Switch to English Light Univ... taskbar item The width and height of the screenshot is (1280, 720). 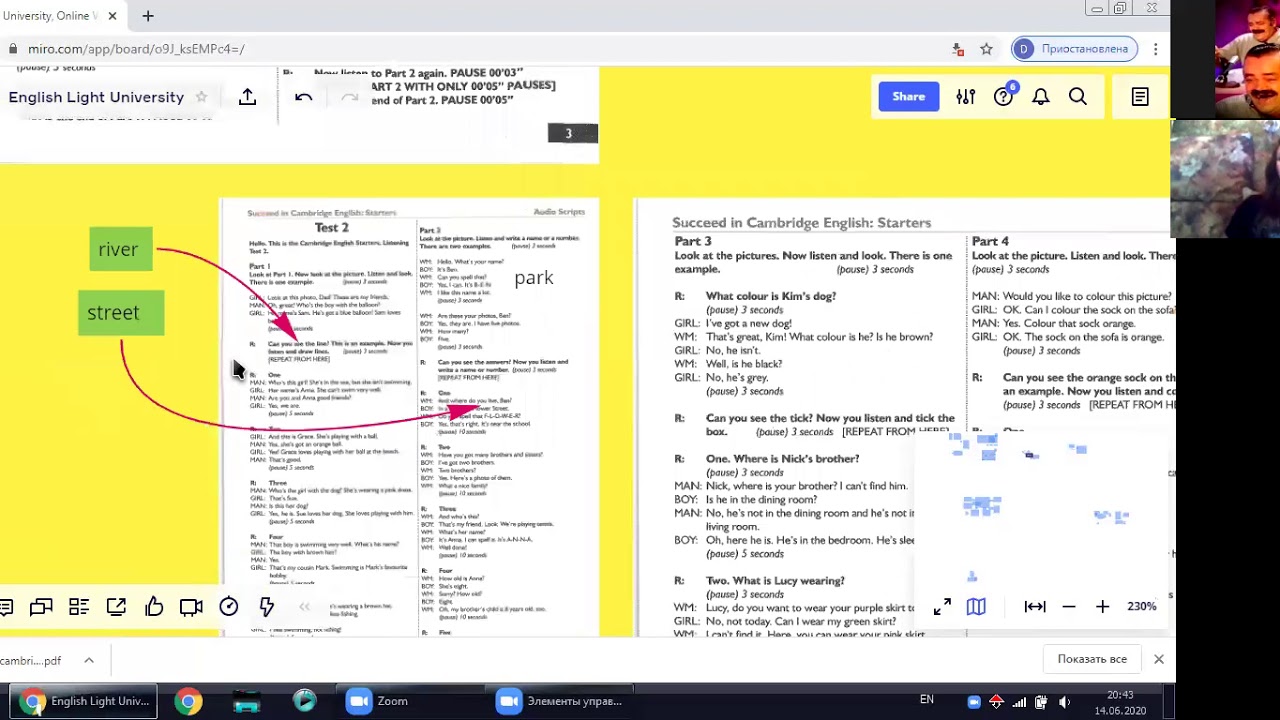(x=83, y=701)
